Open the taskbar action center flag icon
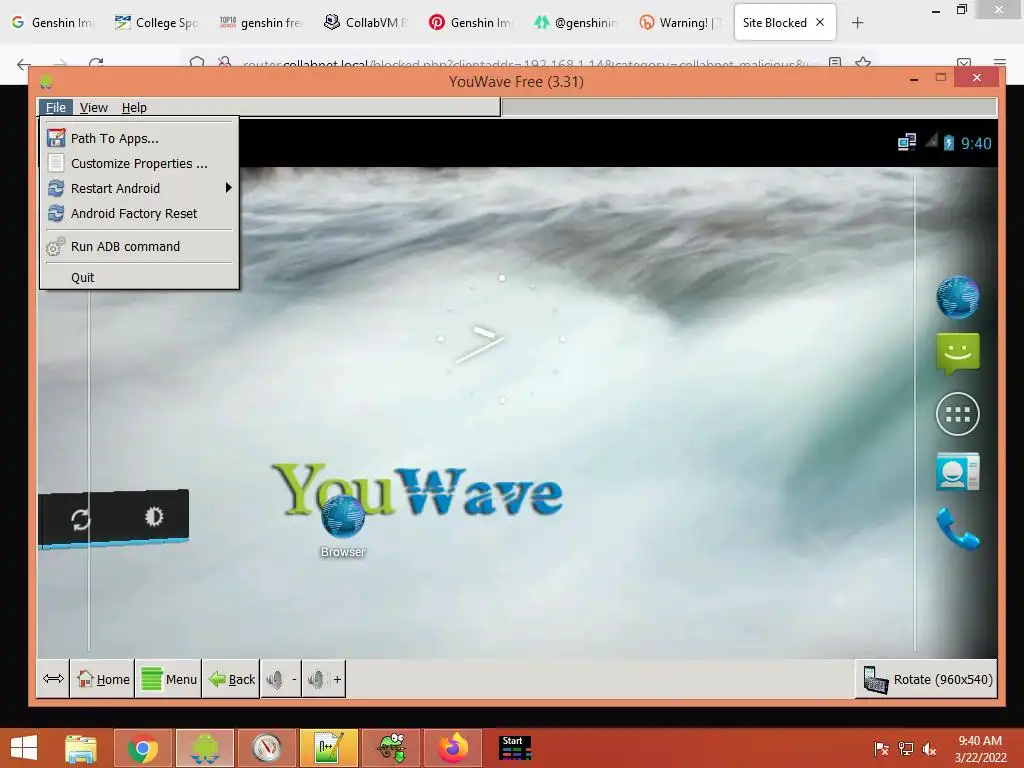This screenshot has height=768, width=1024. 881,749
